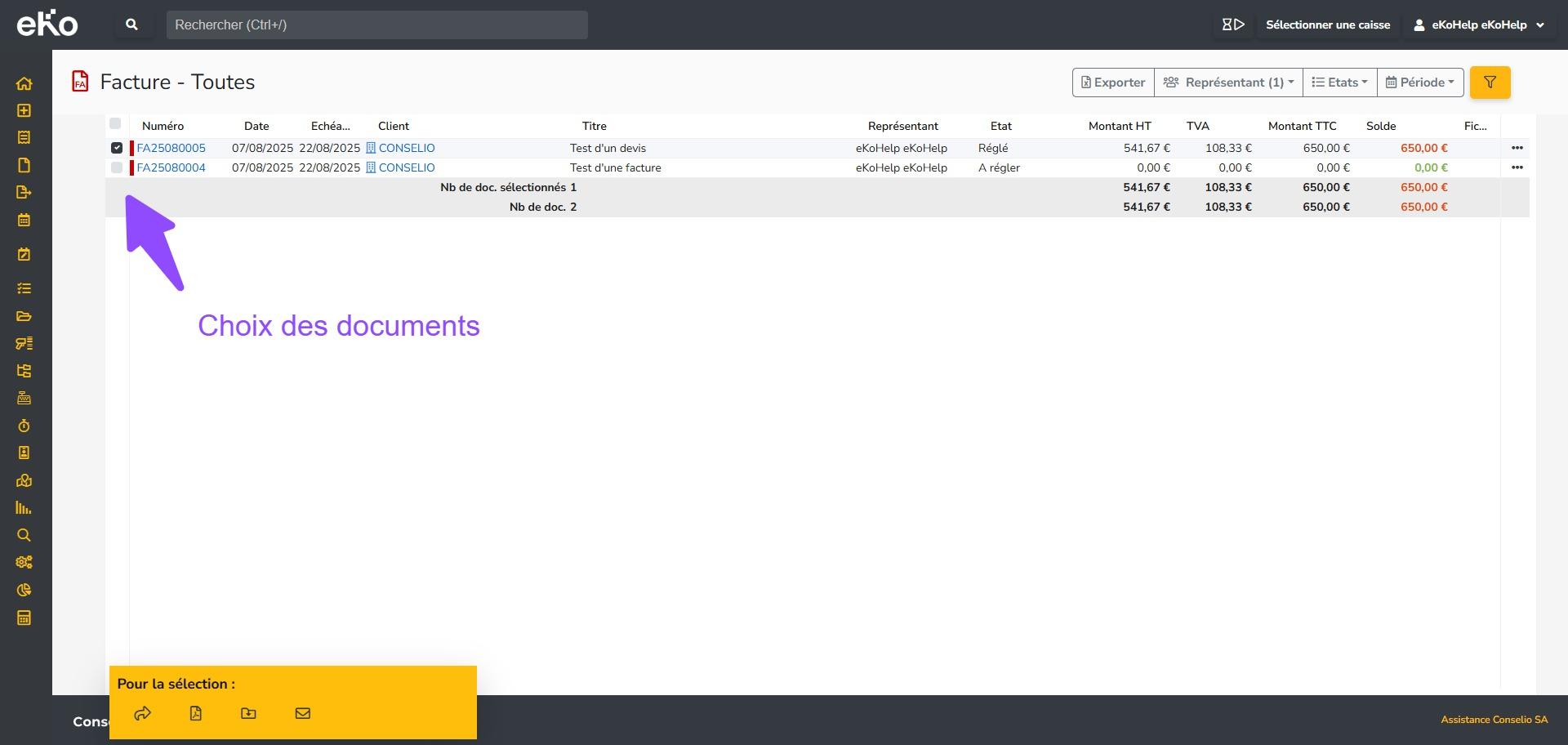Screen dimensions: 1568x745
Task: Open the stopwatch icon in sidebar
Action: 24,426
